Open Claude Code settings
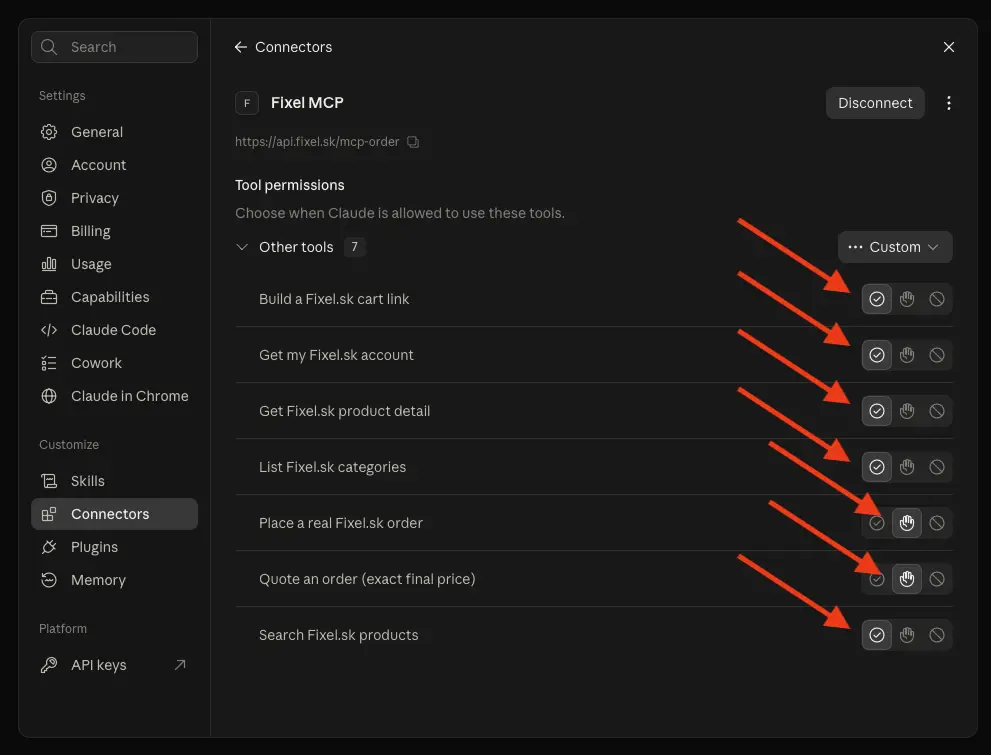 [114, 330]
